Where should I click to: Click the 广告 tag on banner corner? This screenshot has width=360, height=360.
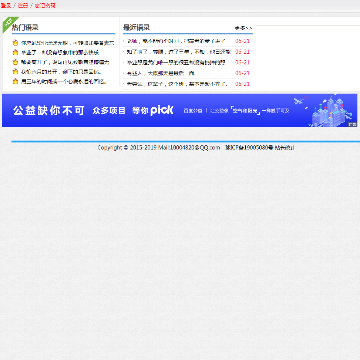click(353, 124)
